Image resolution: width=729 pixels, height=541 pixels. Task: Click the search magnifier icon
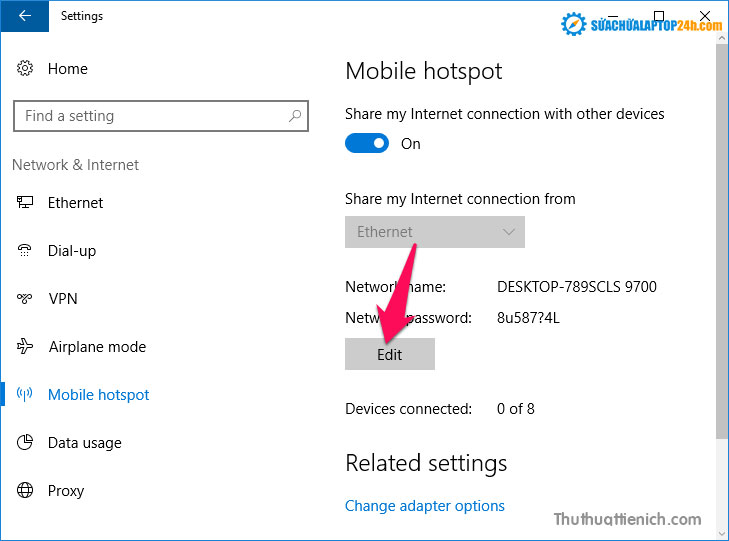pyautogui.click(x=295, y=116)
